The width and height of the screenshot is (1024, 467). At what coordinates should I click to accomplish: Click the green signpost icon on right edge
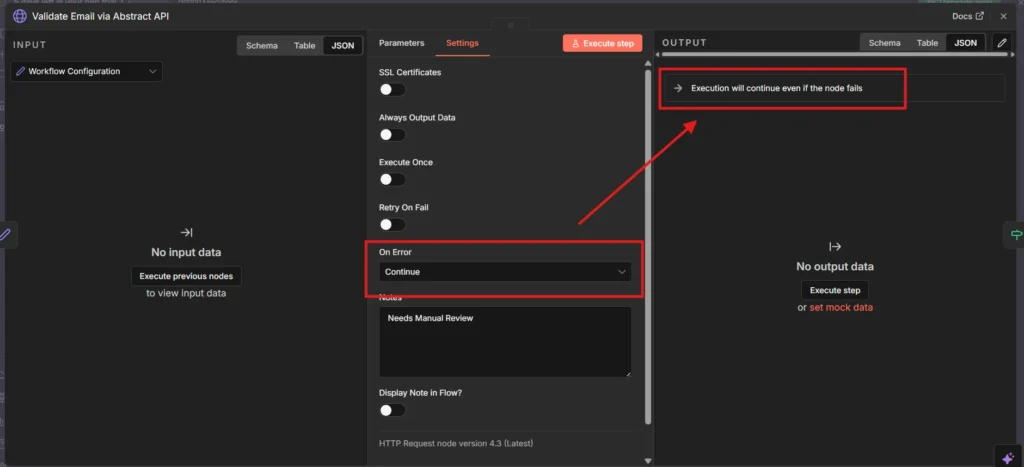click(x=1016, y=234)
